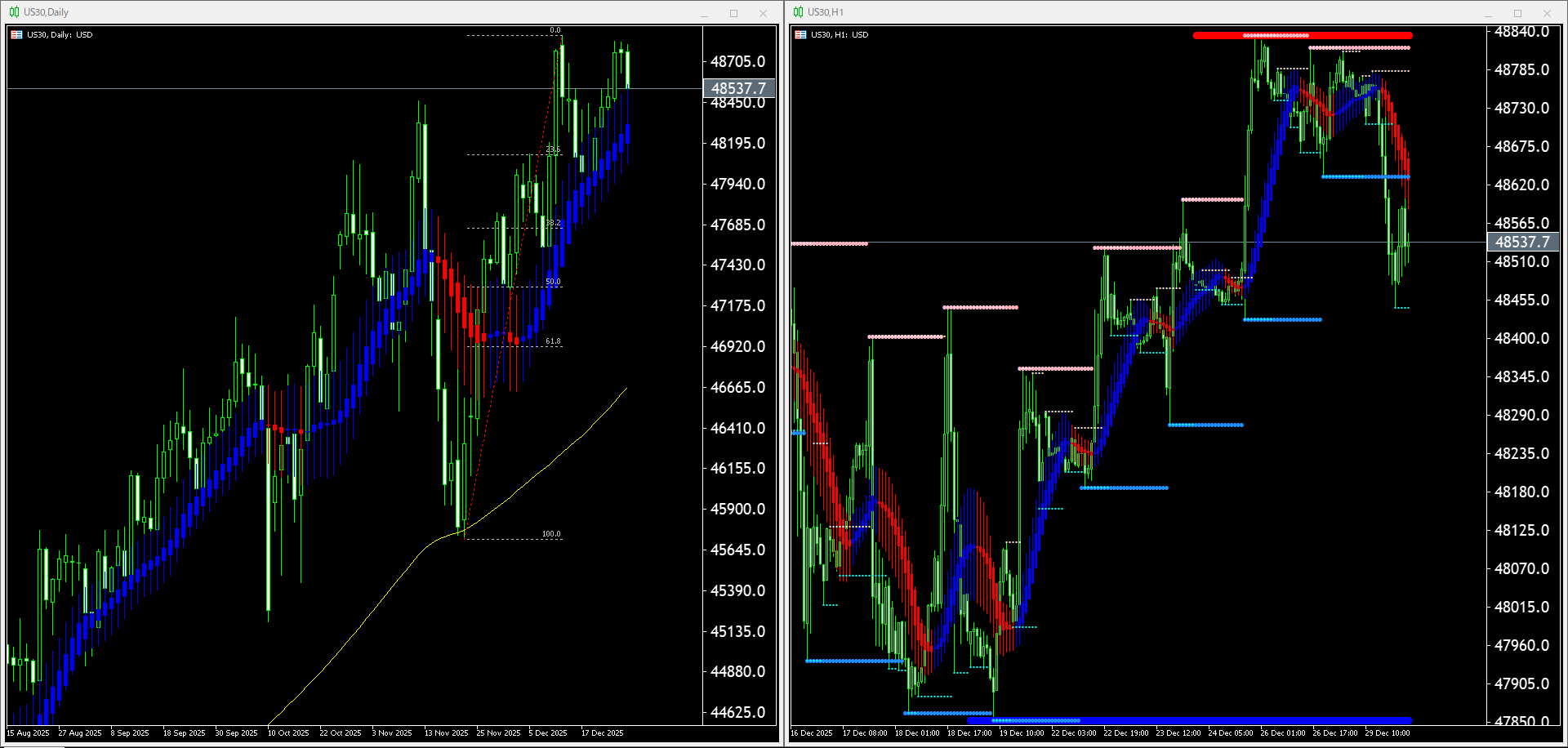Click the 47940.0 price on Daily scale

738,185
